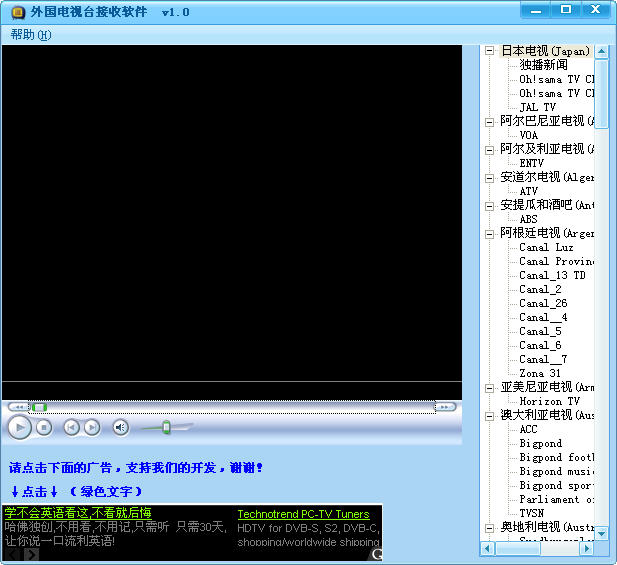Click the ad panel next arrow
This screenshot has width=617, height=565.
pos(31,554)
